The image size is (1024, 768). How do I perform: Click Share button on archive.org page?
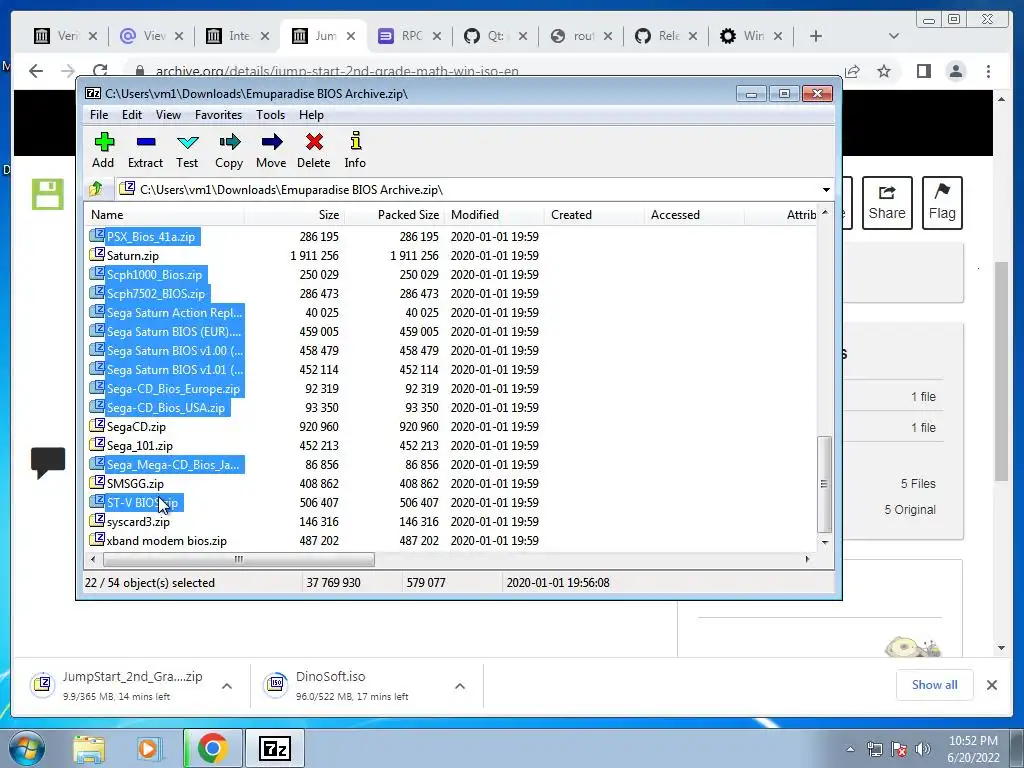click(x=887, y=202)
